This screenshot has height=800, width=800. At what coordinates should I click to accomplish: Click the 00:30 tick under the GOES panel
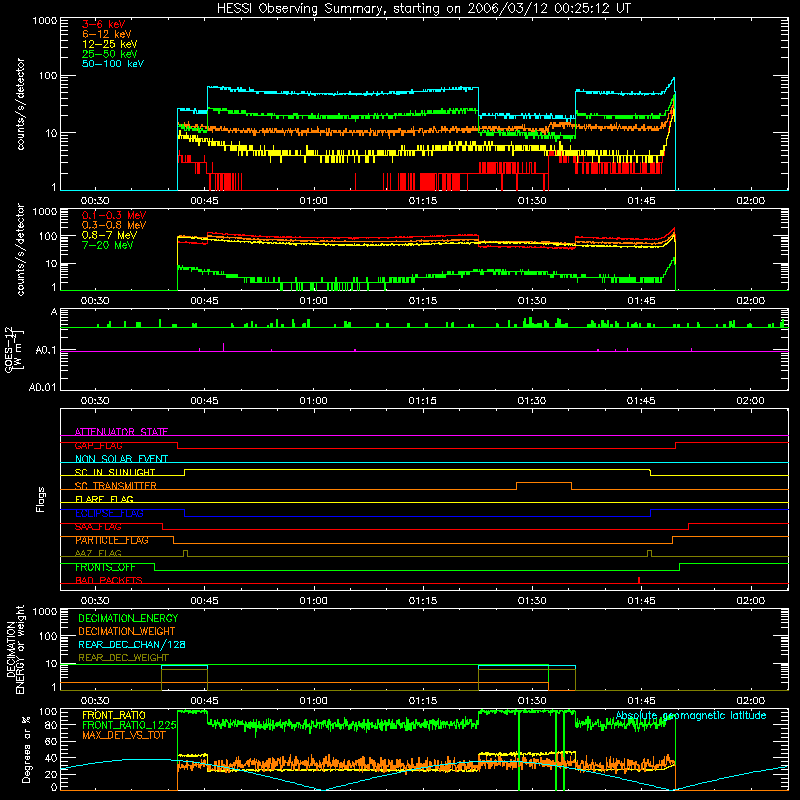tap(95, 401)
